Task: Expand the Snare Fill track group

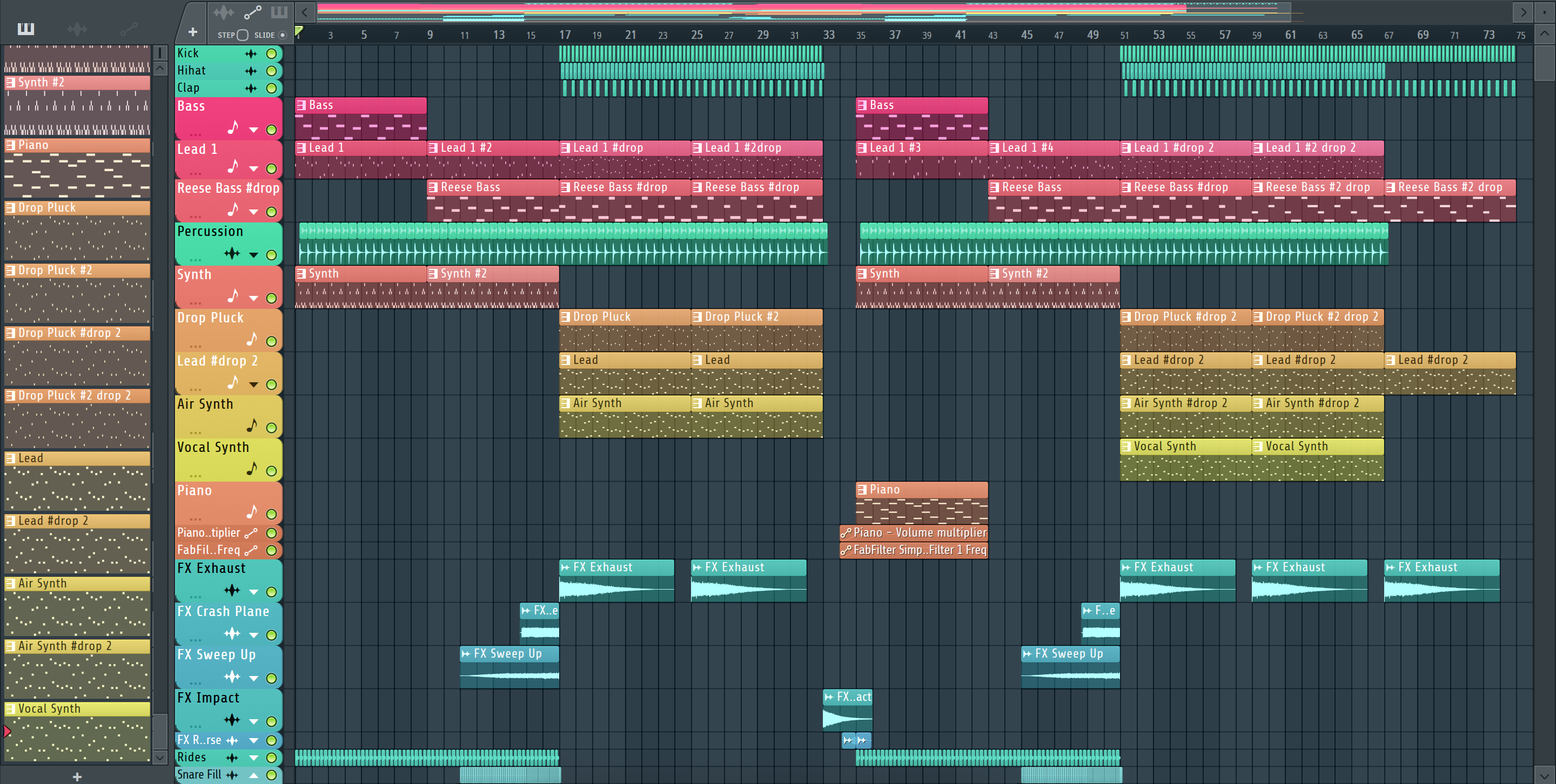Action: (x=254, y=775)
